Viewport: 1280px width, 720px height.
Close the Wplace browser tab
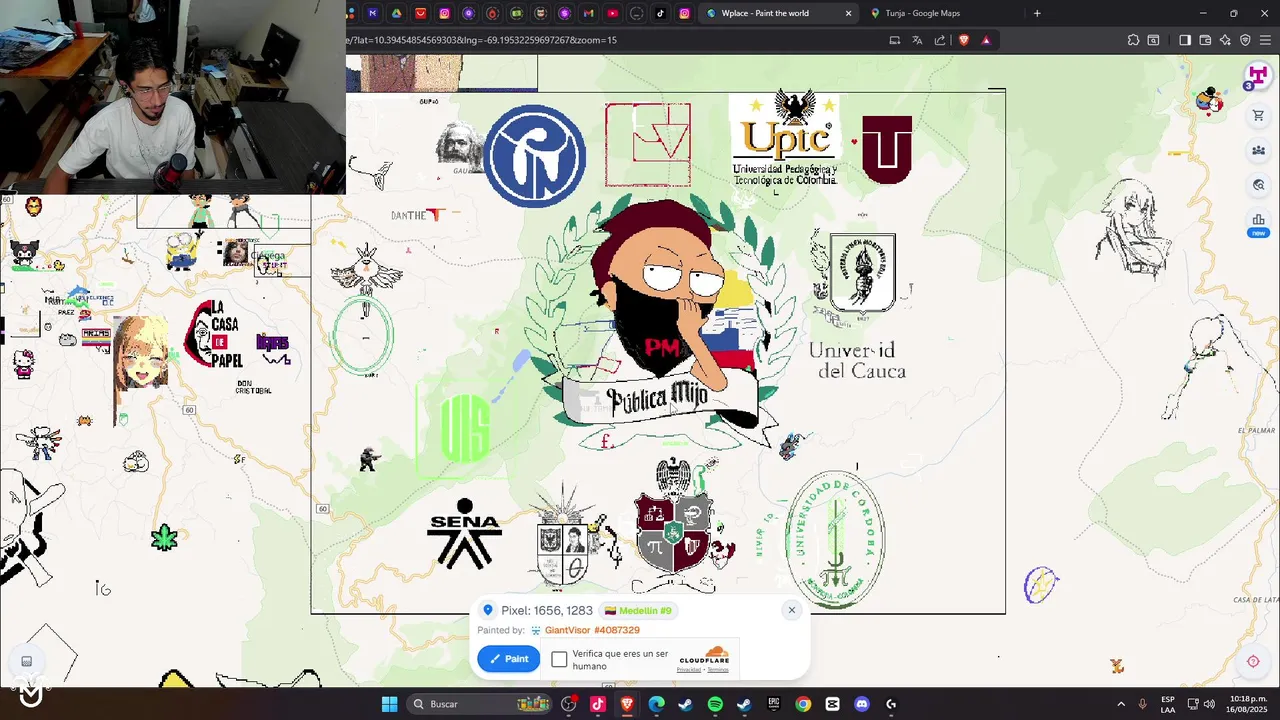point(848,13)
